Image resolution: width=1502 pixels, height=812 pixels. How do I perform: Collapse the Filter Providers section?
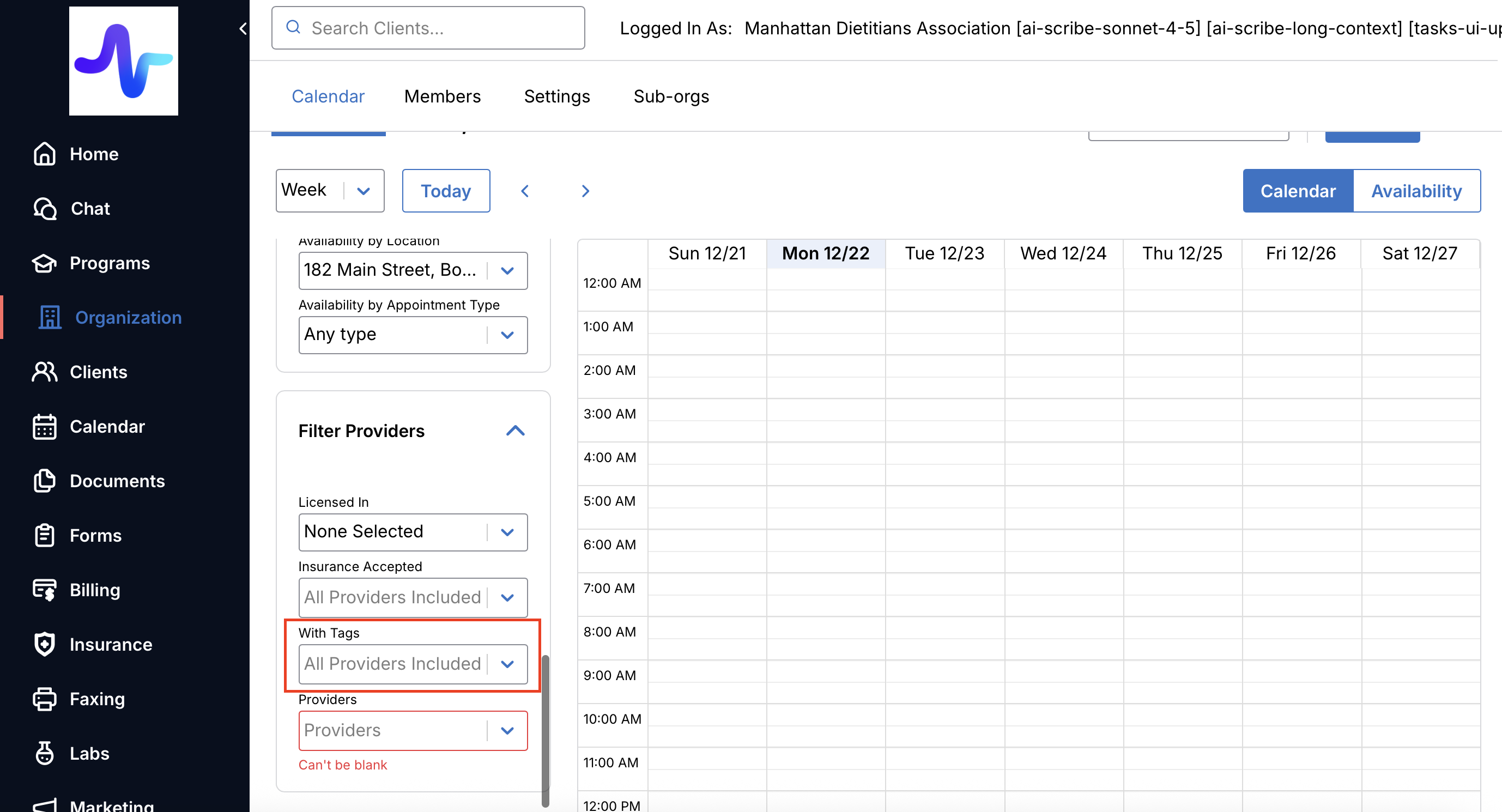point(515,431)
